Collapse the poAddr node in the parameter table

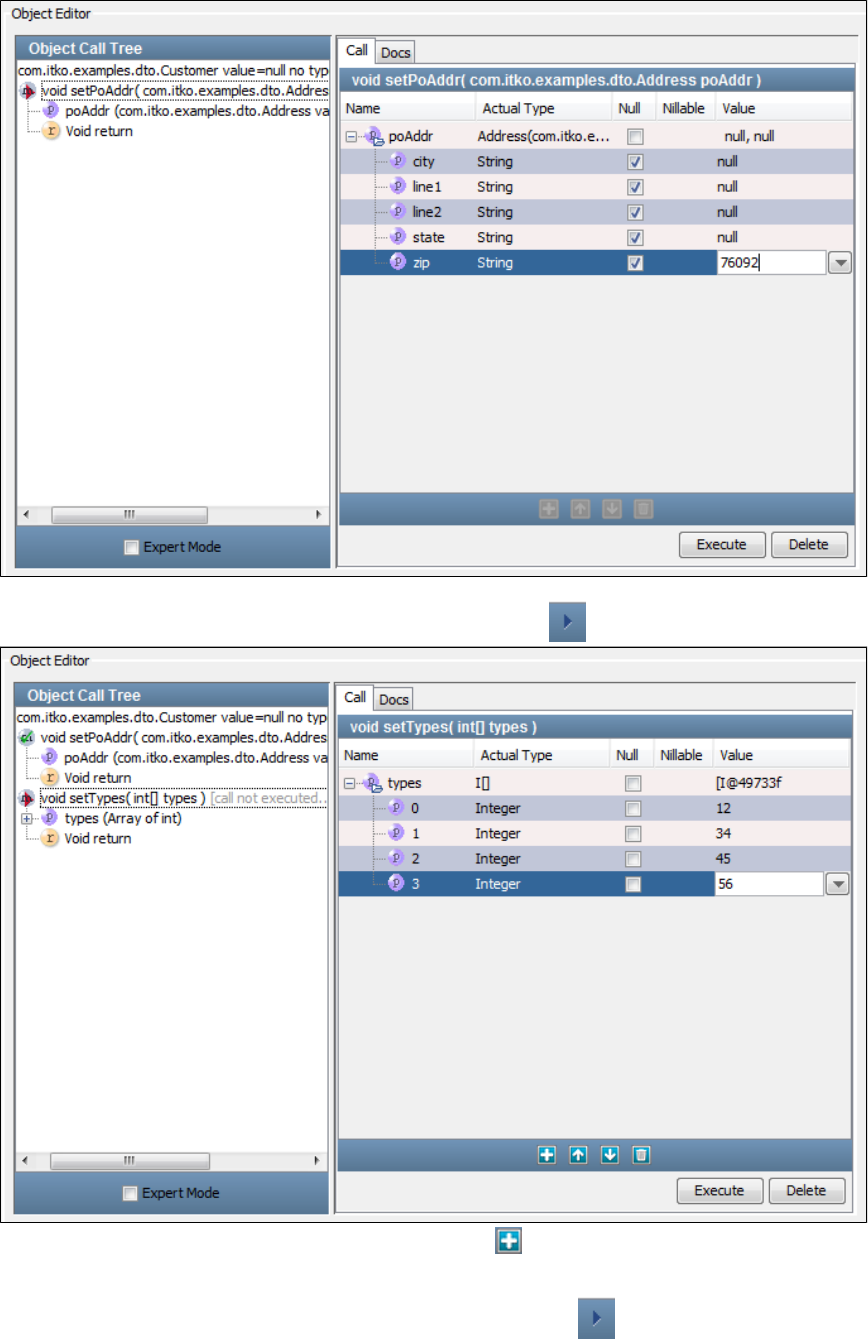[x=351, y=136]
